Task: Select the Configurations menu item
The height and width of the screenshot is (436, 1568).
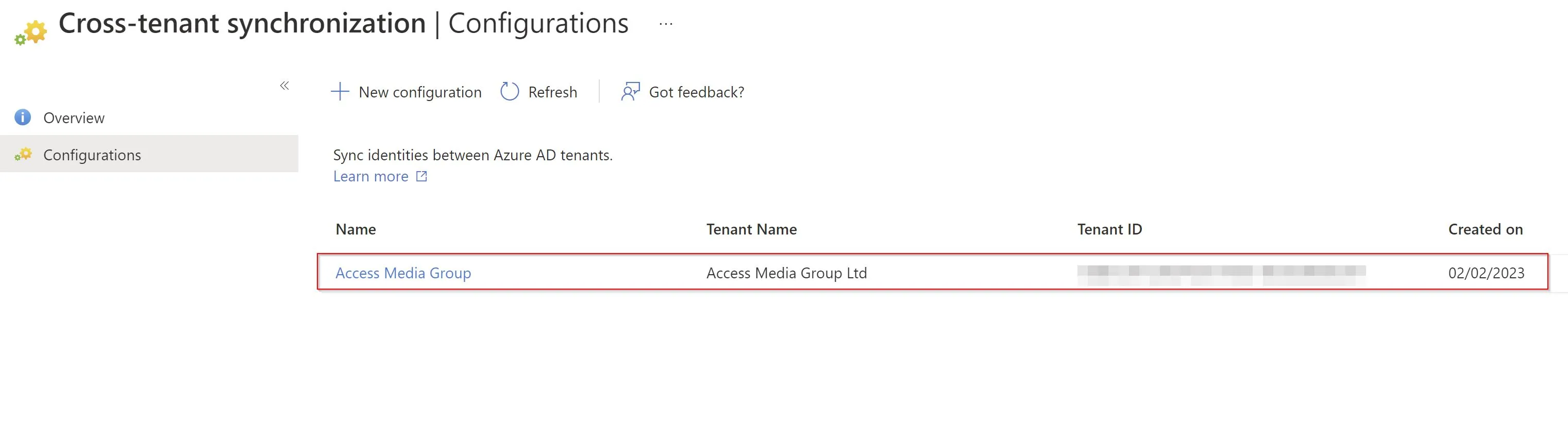Action: [x=149, y=154]
